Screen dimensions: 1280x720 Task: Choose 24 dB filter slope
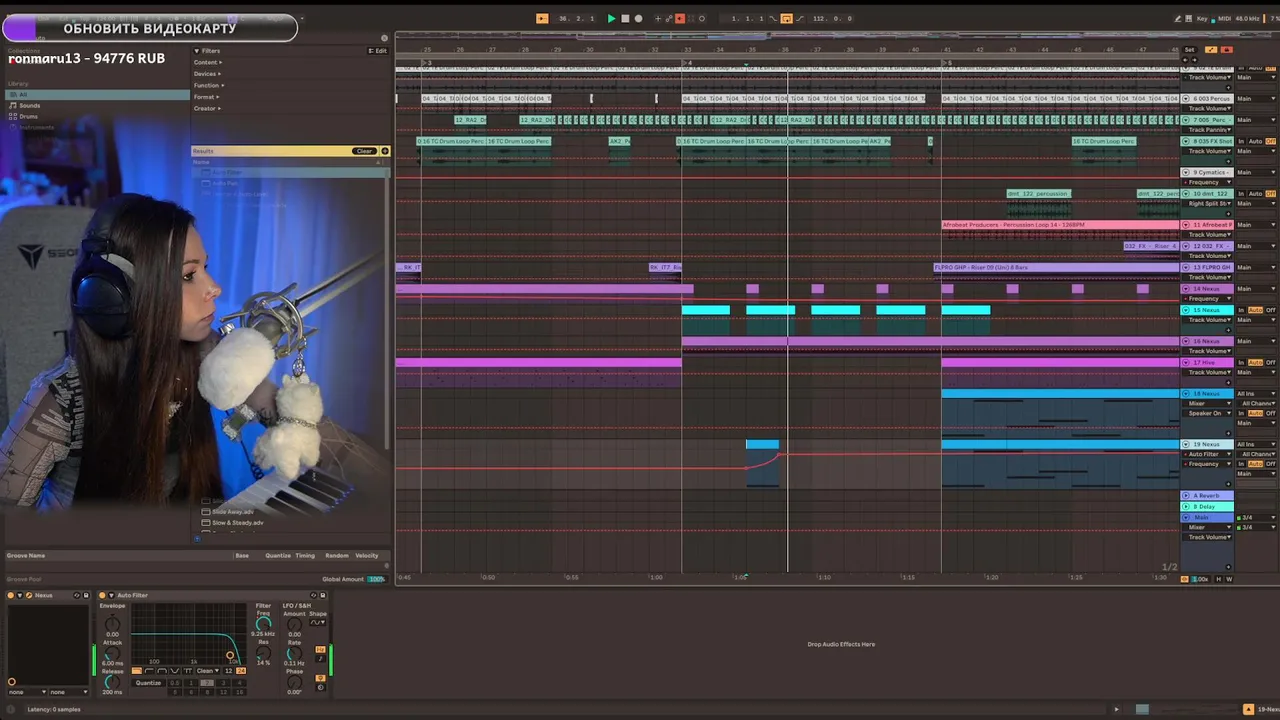241,671
